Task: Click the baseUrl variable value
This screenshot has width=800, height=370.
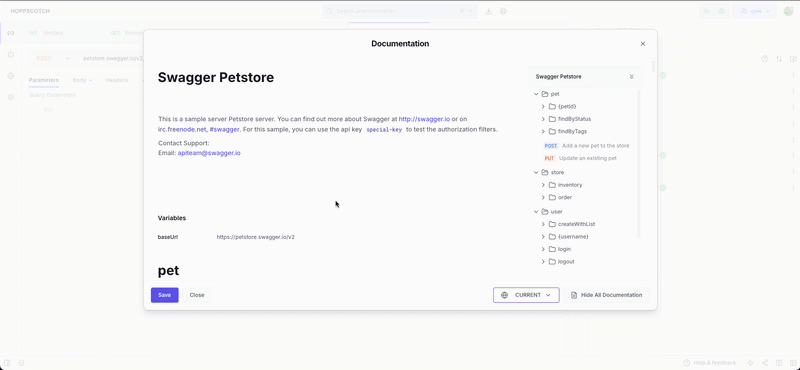Action: (x=256, y=237)
